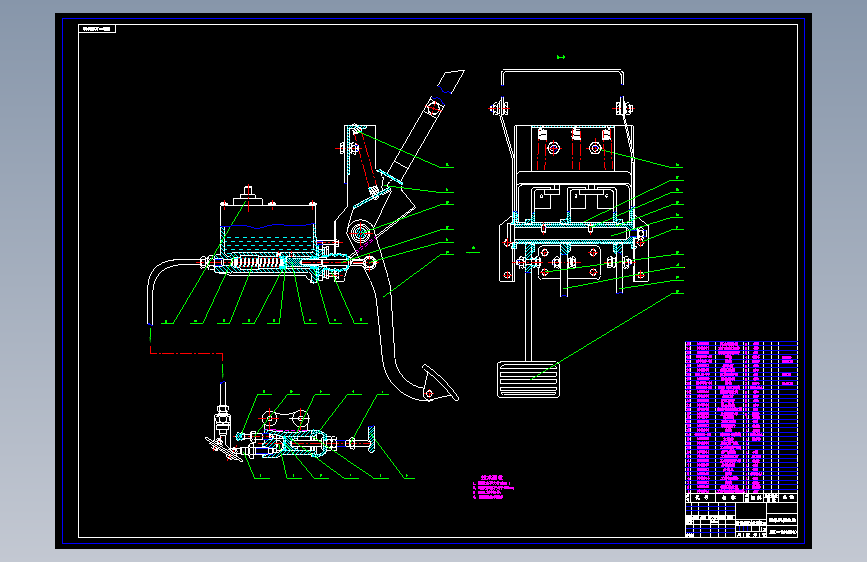Click the pedal pivot shaft circle

point(361,233)
